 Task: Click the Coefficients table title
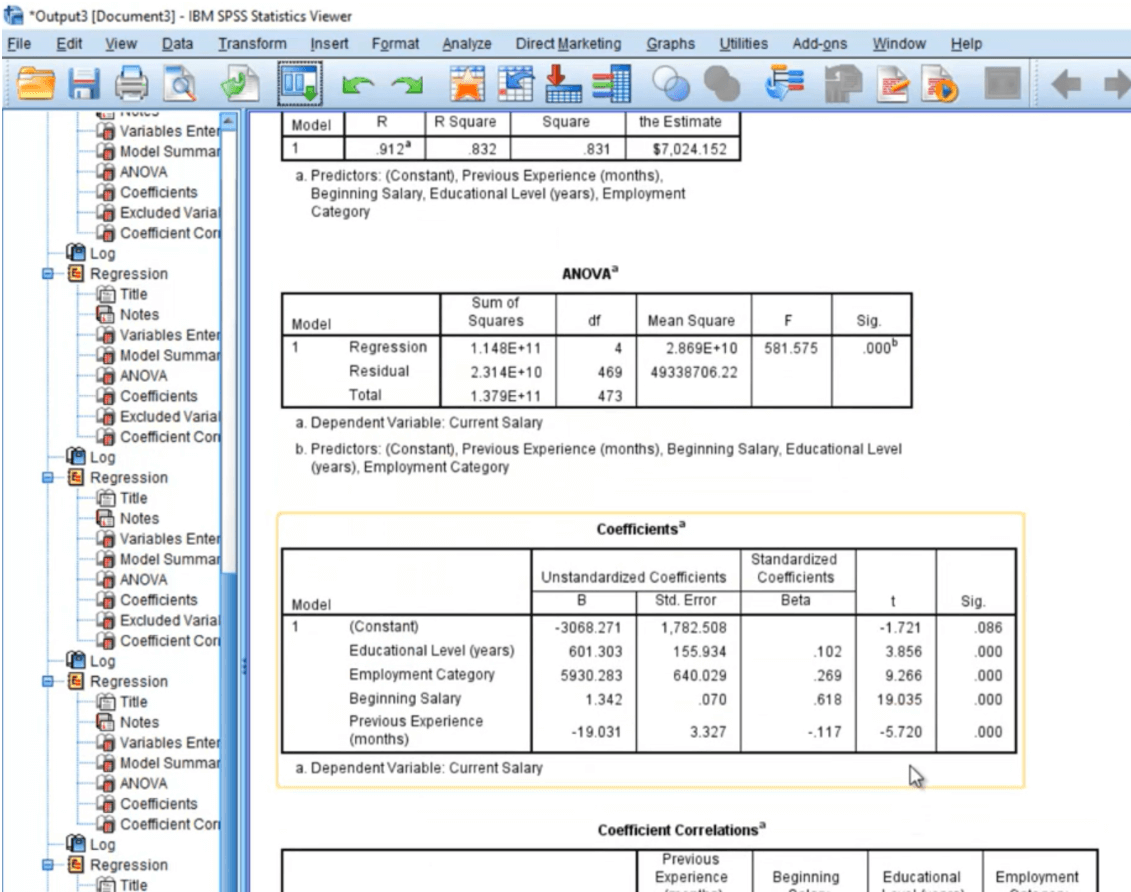click(x=641, y=529)
